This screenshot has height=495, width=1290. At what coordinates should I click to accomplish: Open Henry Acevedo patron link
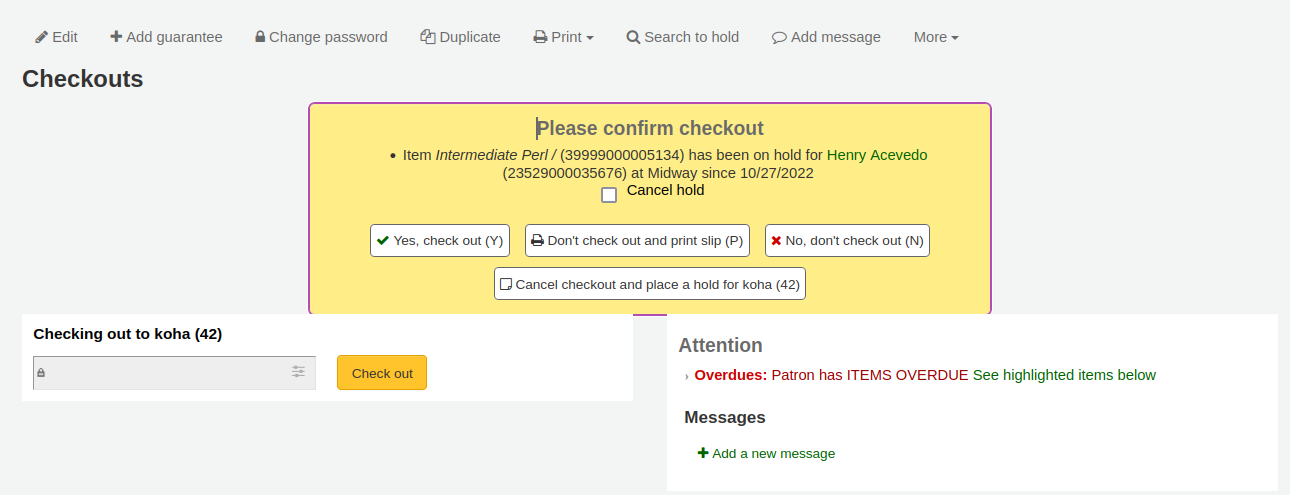point(877,155)
